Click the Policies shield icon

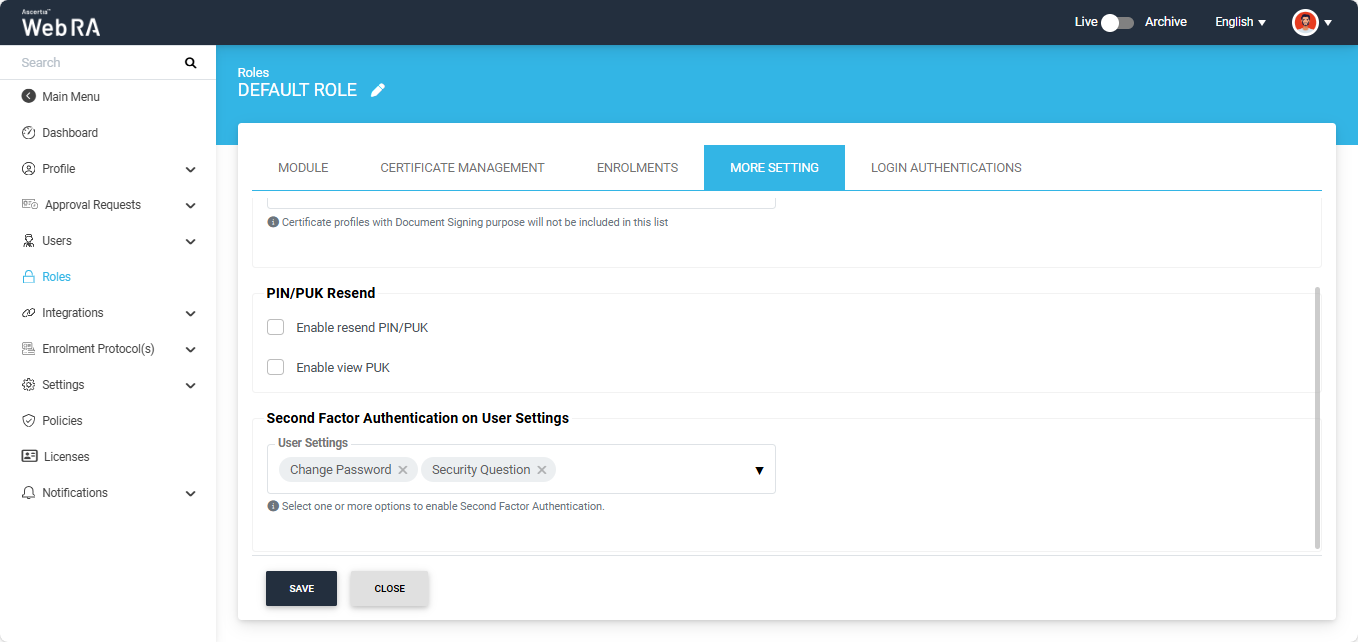click(28, 421)
